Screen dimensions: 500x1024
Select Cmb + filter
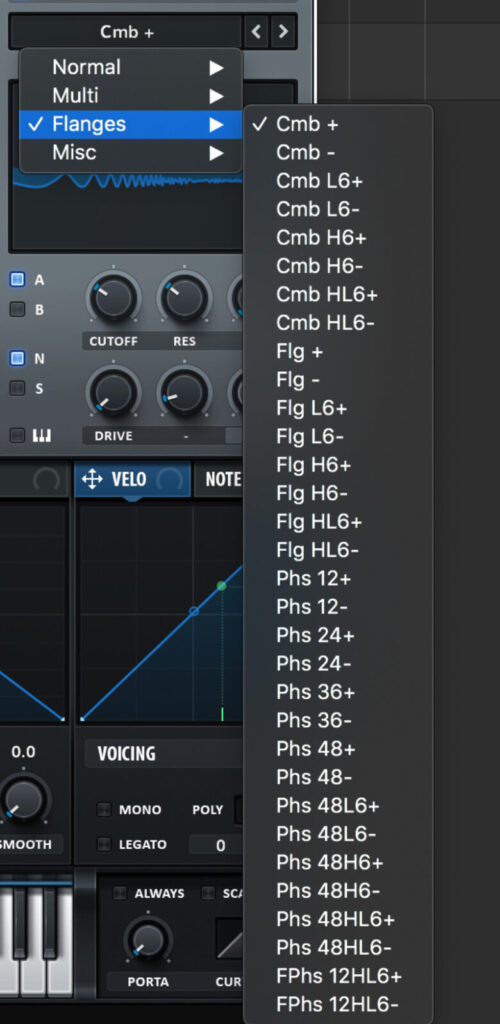point(337,124)
